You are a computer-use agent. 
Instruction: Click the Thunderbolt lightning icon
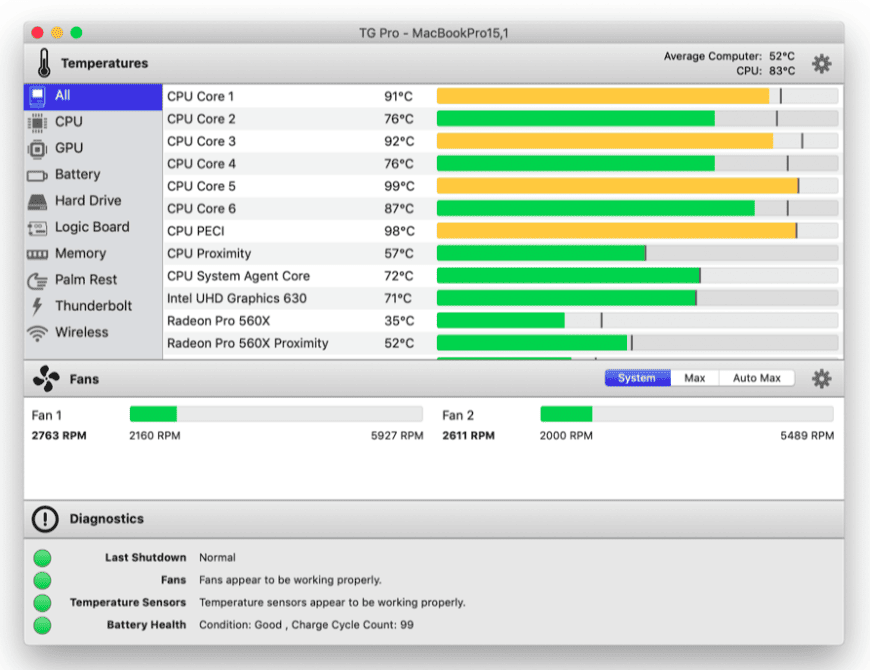[37, 306]
